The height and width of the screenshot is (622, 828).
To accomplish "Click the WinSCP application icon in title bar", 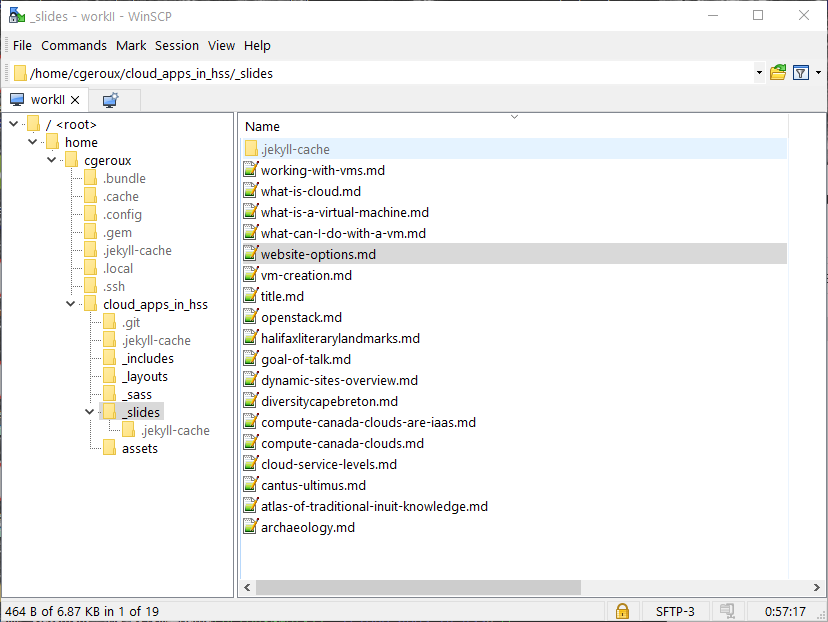I will coord(16,16).
